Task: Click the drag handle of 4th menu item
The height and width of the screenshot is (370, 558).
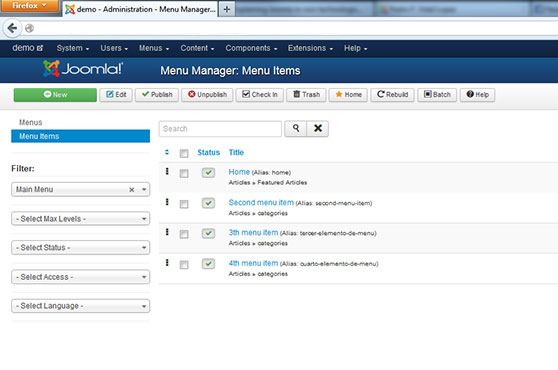Action: click(167, 263)
